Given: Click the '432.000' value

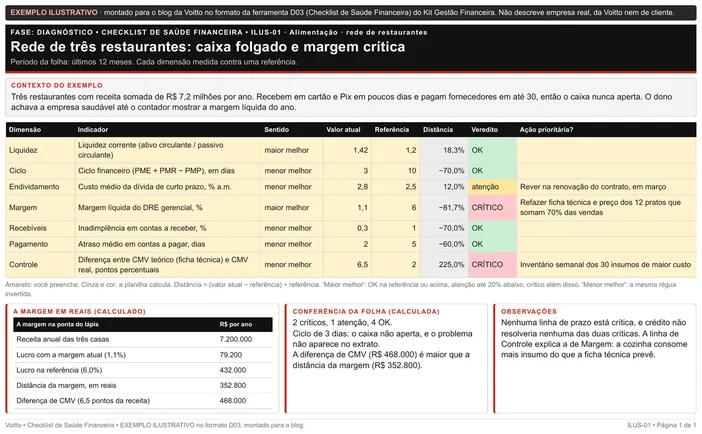Looking at the screenshot, I should click(x=233, y=370).
